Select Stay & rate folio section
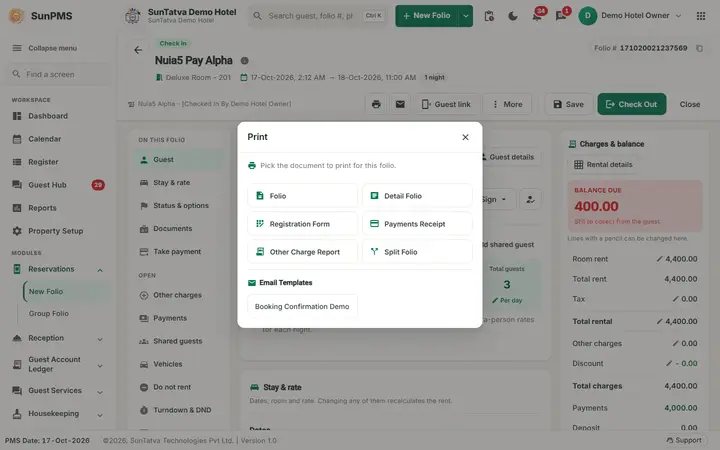 [179, 183]
